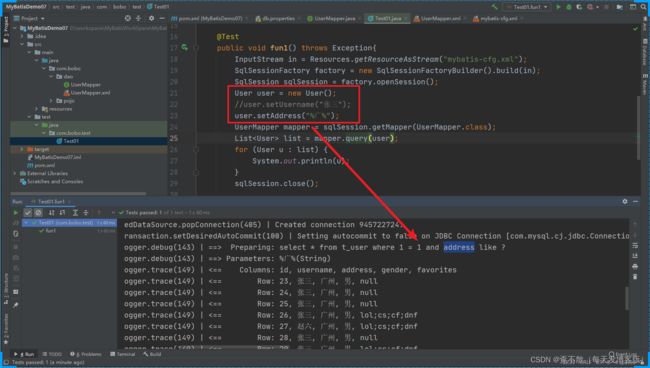This screenshot has width=650, height=368.
Task: Expand all test results icon
Action: click(75, 213)
